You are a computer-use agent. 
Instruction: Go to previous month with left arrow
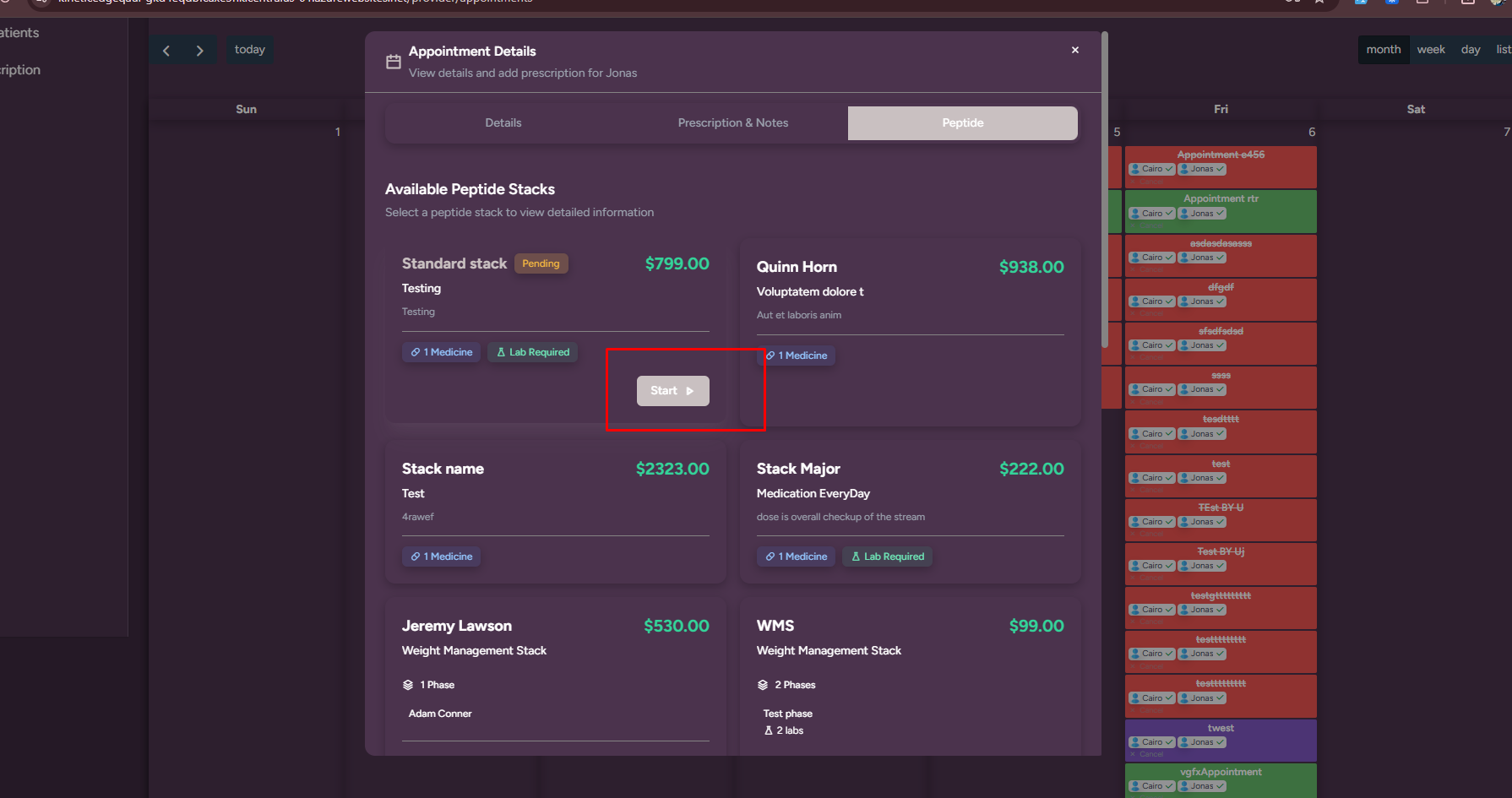tap(166, 51)
